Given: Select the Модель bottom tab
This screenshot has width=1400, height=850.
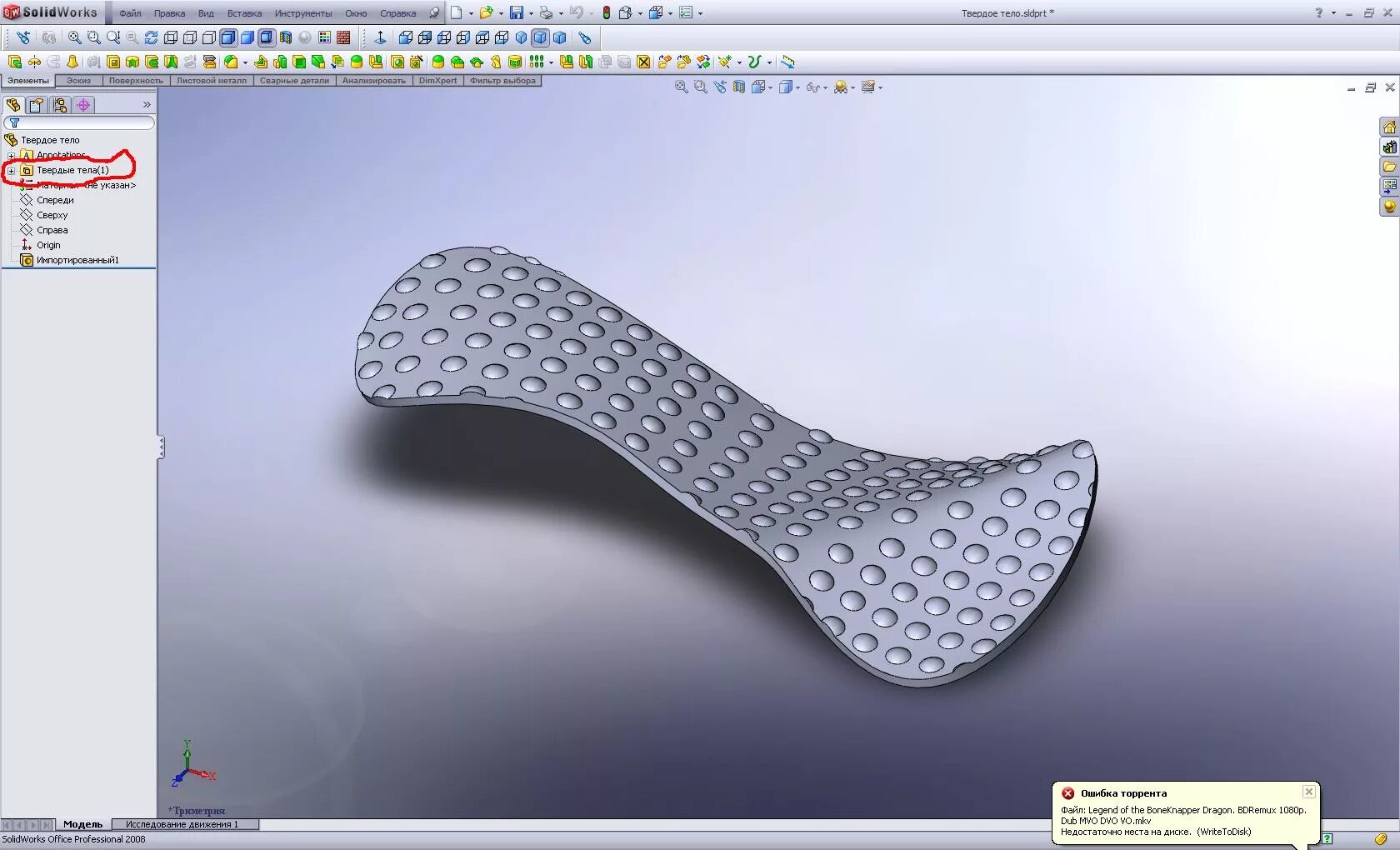Looking at the screenshot, I should pos(83,824).
